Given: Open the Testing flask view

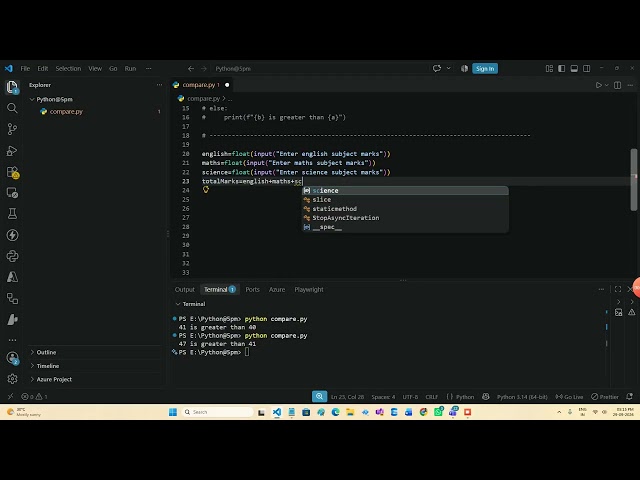Looking at the screenshot, I should click(12, 213).
